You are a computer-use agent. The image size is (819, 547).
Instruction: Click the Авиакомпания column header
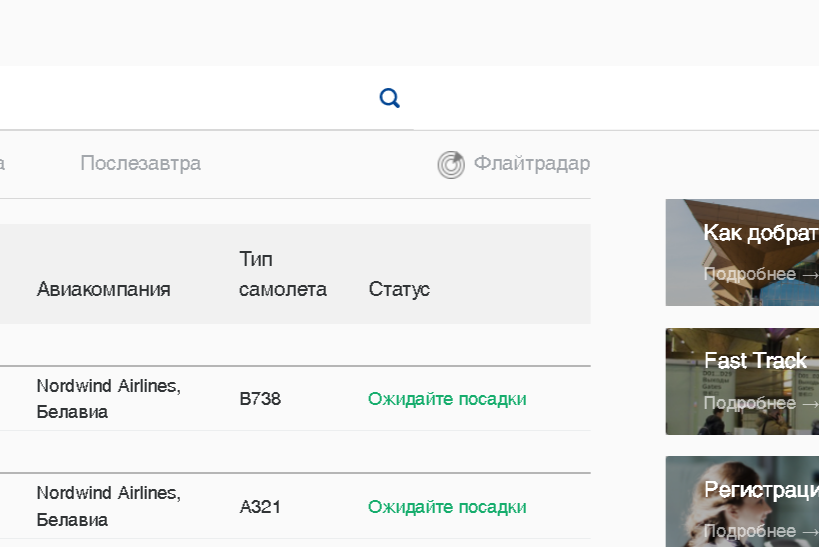coord(103,289)
